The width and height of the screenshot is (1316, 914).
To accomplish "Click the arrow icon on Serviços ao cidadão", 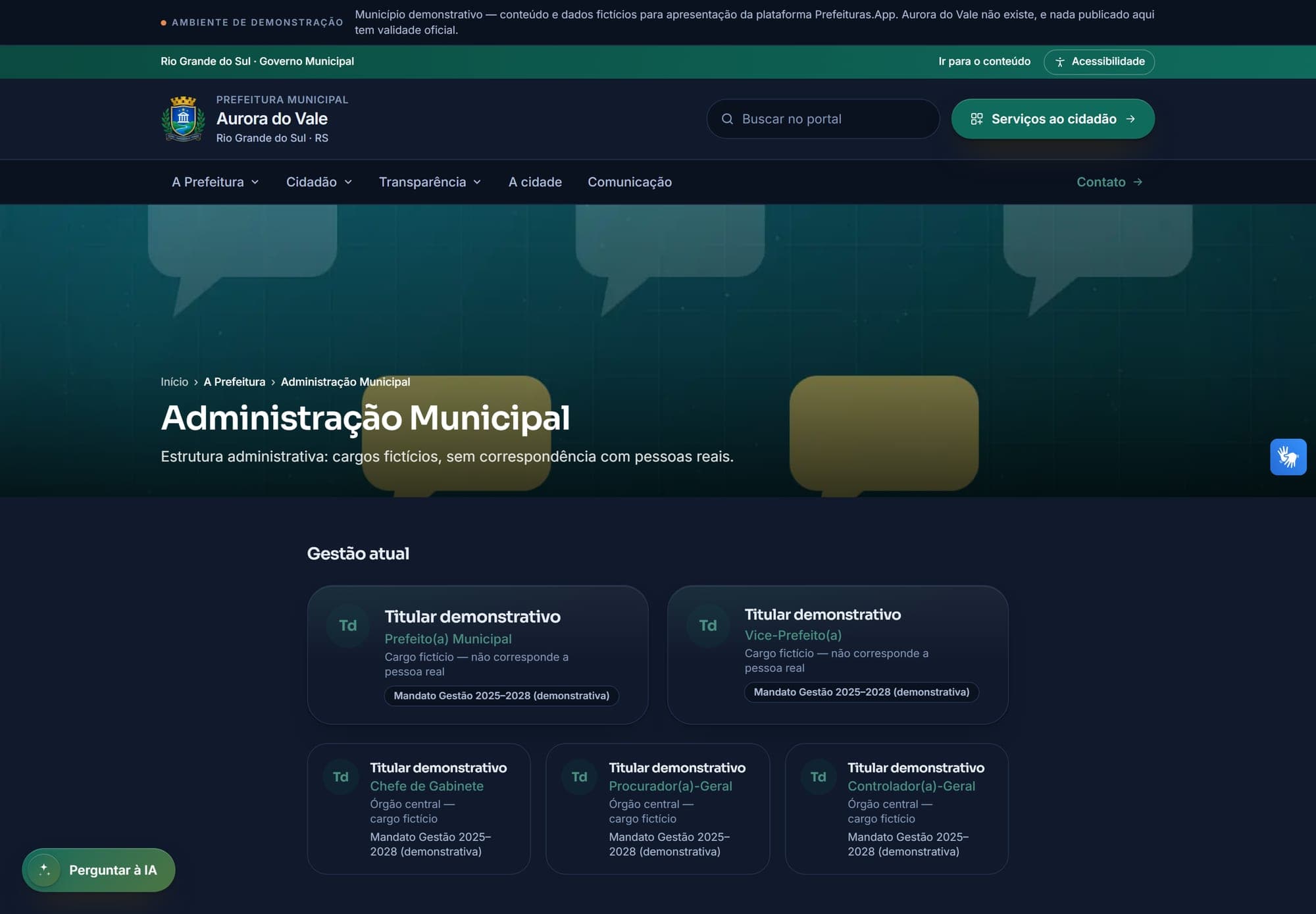I will (1130, 119).
